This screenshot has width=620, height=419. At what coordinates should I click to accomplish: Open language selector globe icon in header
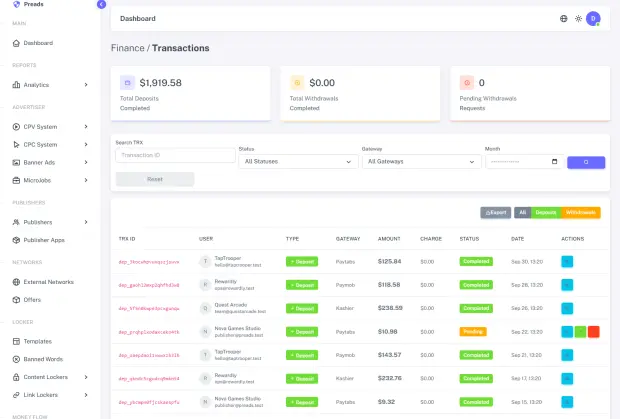pyautogui.click(x=563, y=19)
